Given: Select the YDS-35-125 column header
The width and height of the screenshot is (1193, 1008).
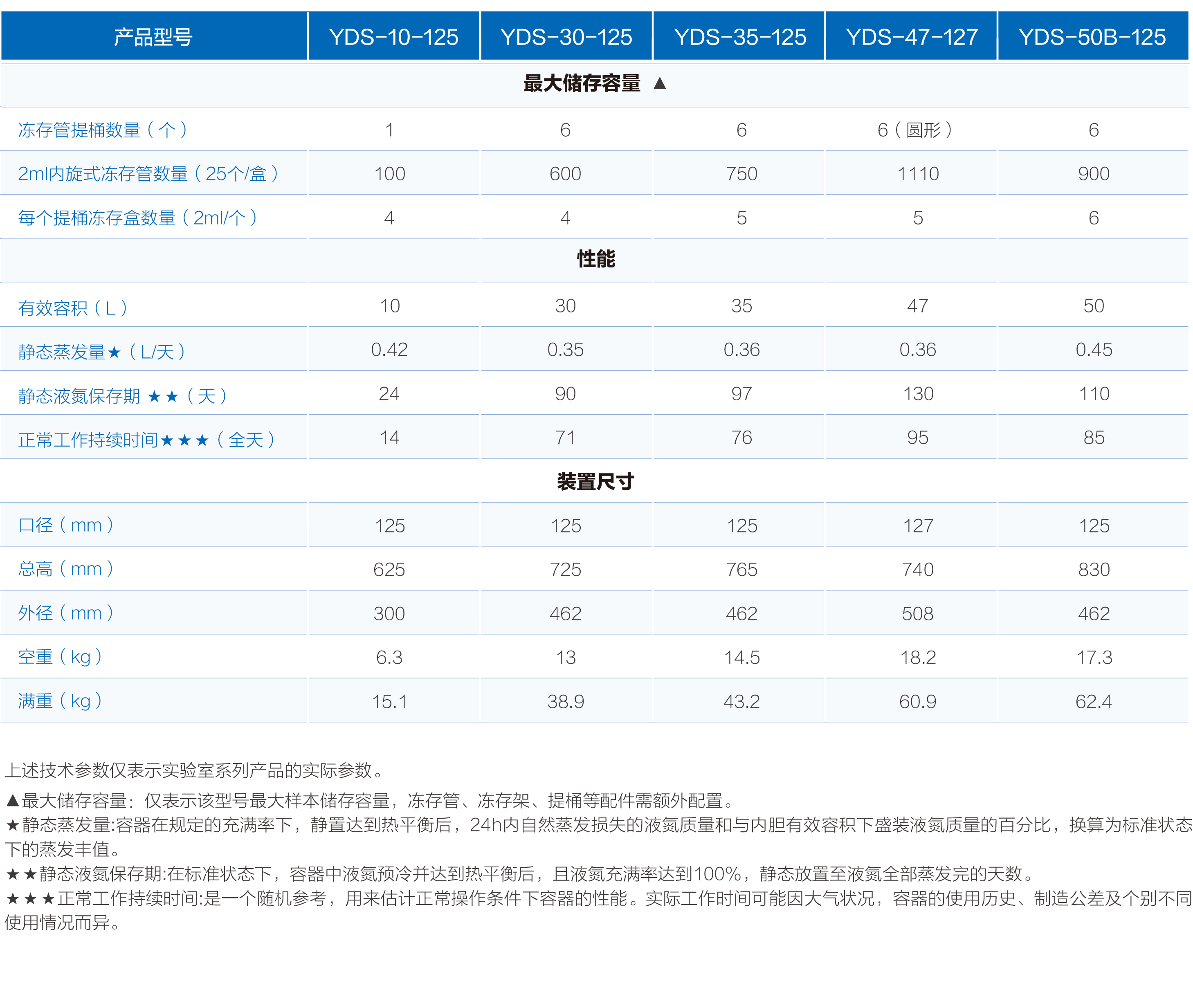Looking at the screenshot, I should [739, 36].
